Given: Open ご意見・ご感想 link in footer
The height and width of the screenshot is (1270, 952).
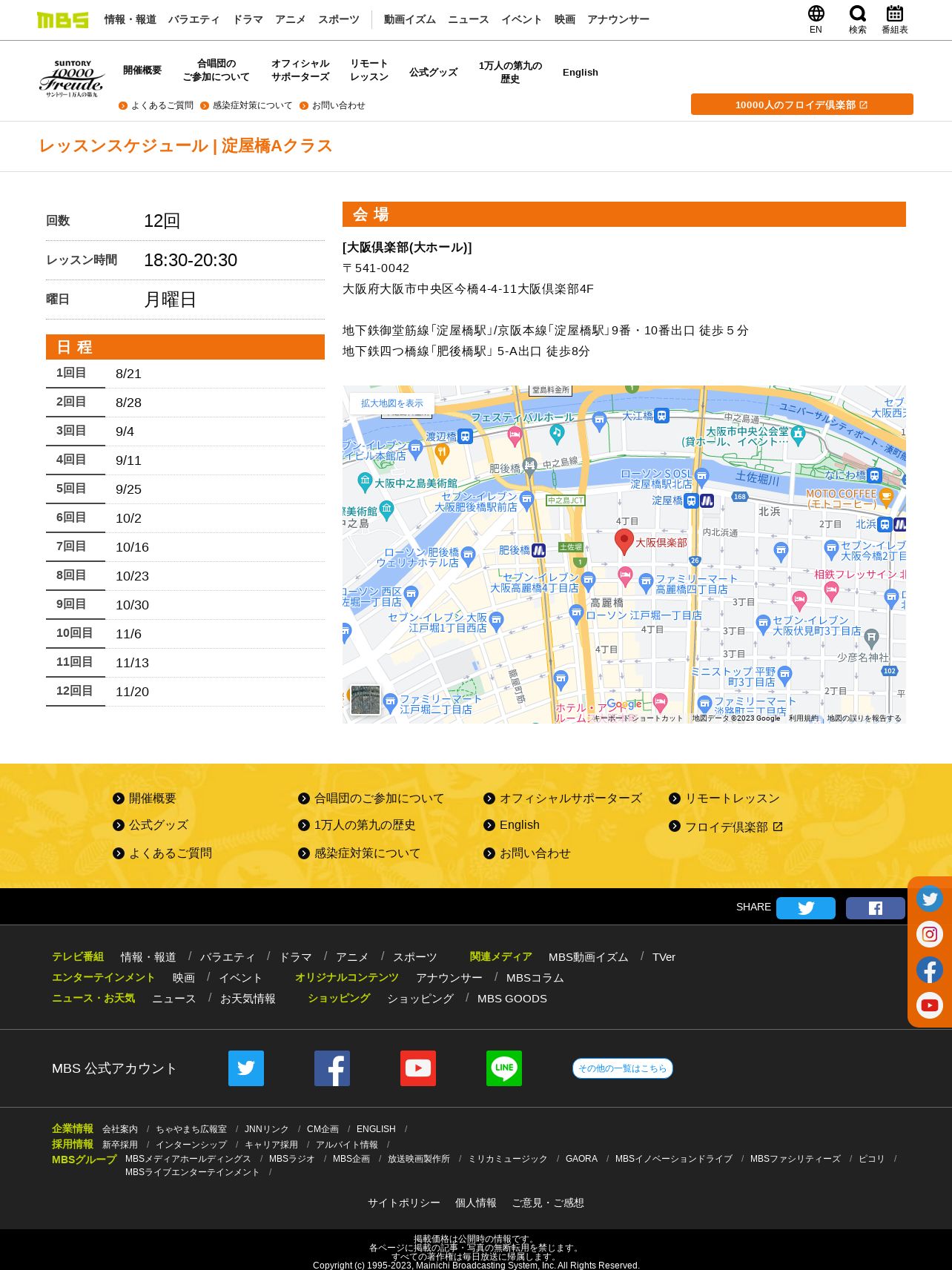Looking at the screenshot, I should coord(548,1203).
